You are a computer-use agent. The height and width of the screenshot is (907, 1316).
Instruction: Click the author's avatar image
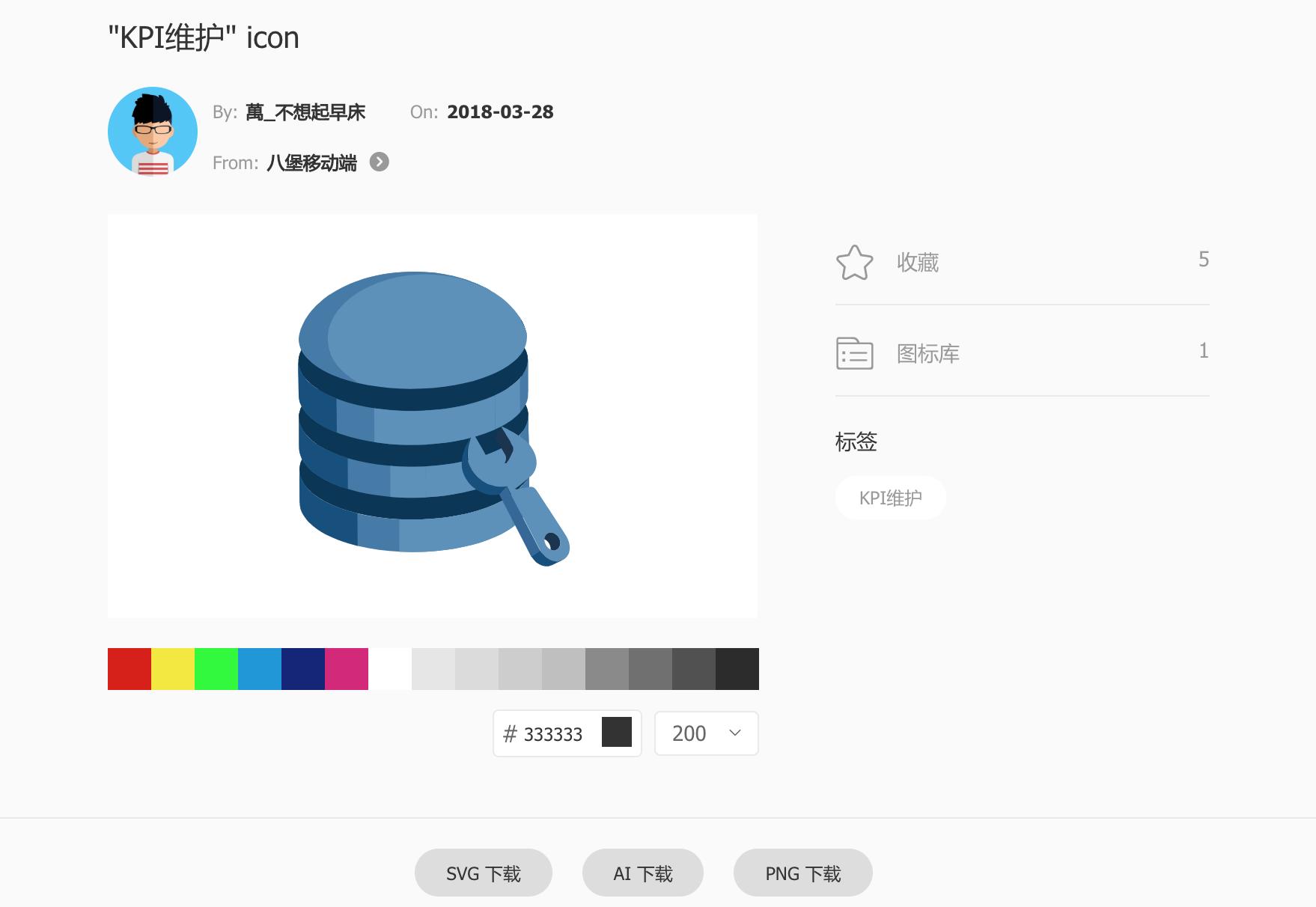point(151,130)
